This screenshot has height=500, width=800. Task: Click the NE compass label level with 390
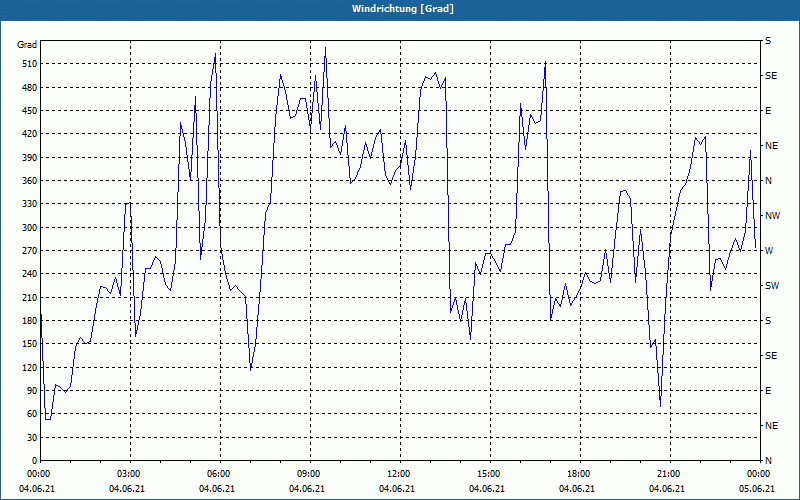pos(772,146)
